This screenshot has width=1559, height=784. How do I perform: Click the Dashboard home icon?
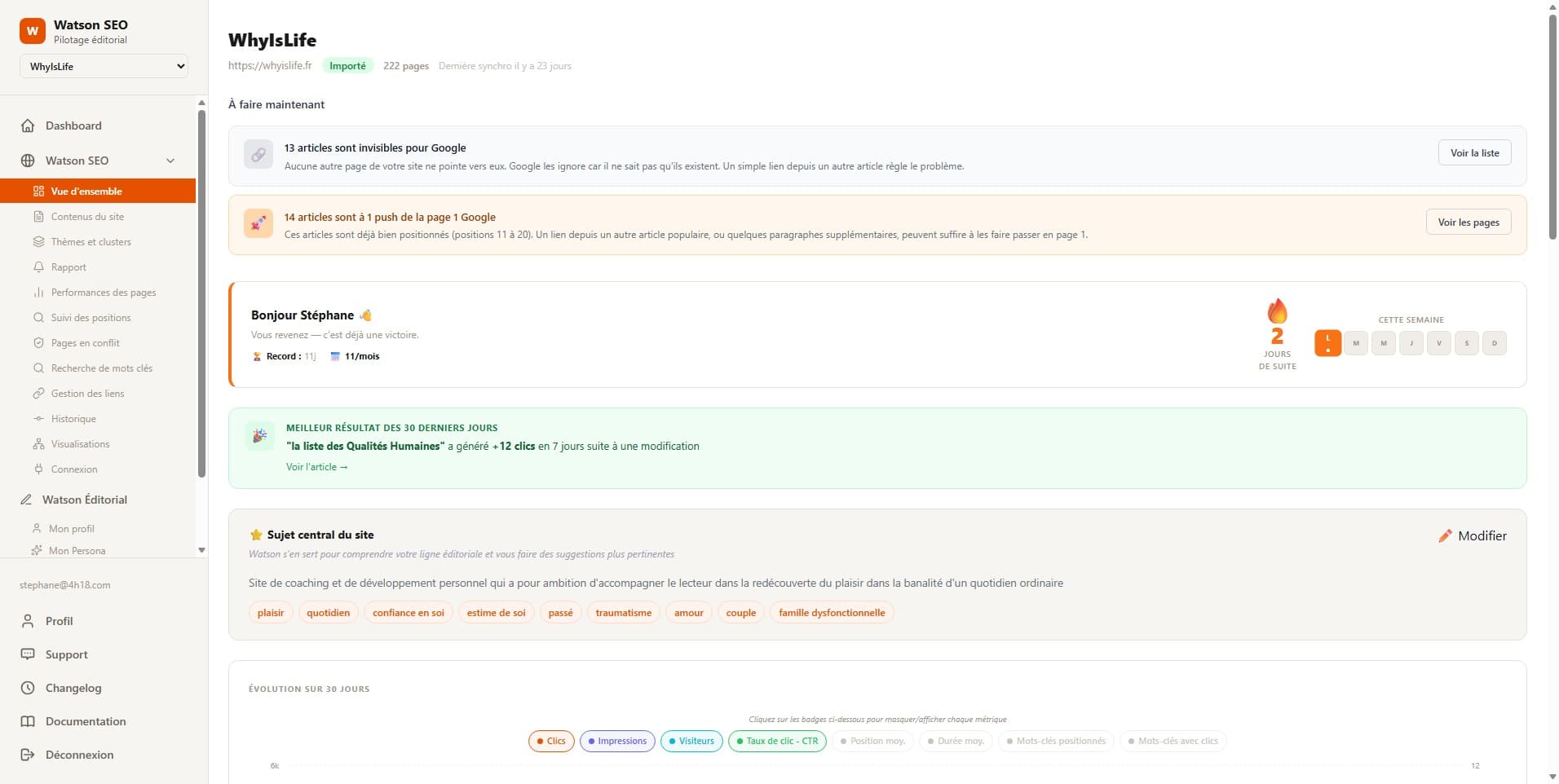click(28, 125)
